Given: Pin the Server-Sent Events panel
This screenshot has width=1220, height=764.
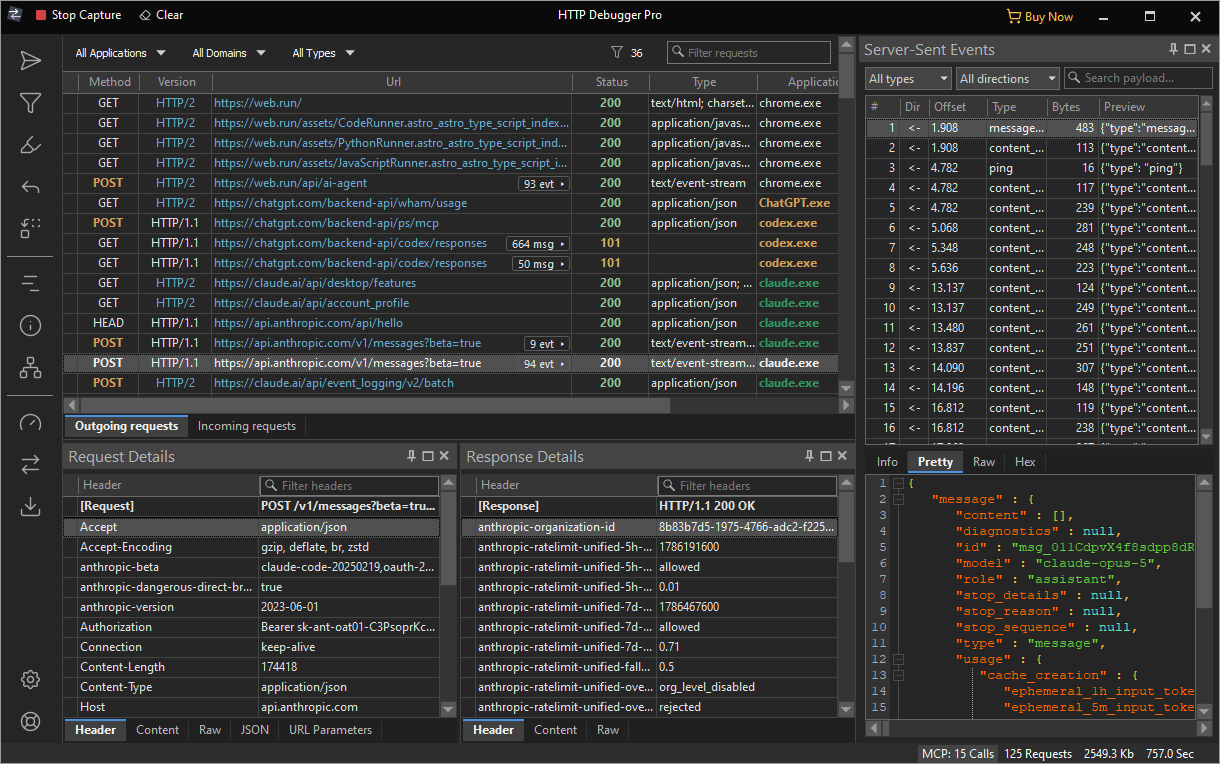Looking at the screenshot, I should point(1173,50).
